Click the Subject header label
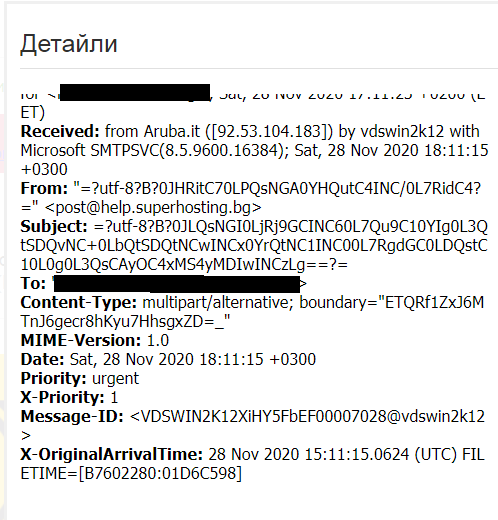 [x=54, y=227]
